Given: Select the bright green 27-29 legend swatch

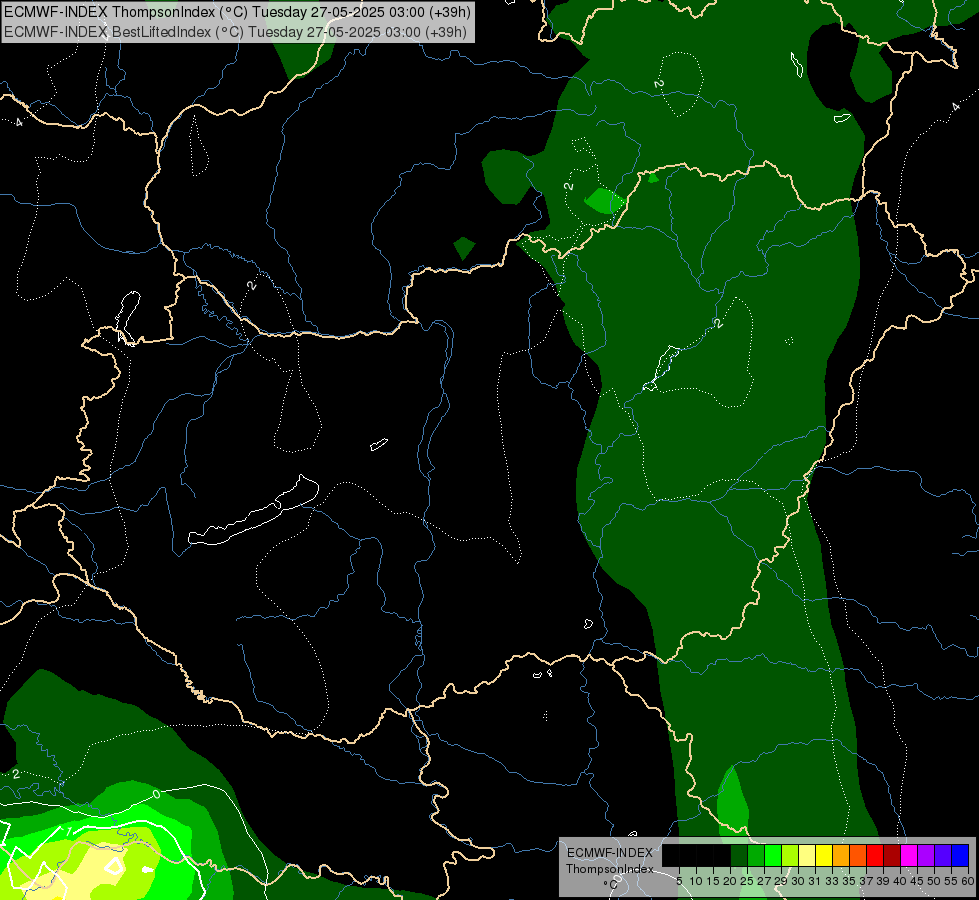Looking at the screenshot, I should point(773,855).
